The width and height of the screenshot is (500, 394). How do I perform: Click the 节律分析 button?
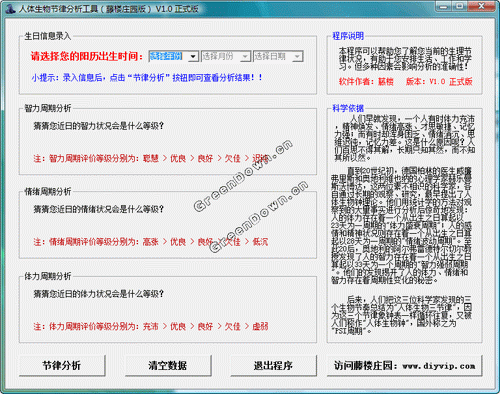[62, 365]
